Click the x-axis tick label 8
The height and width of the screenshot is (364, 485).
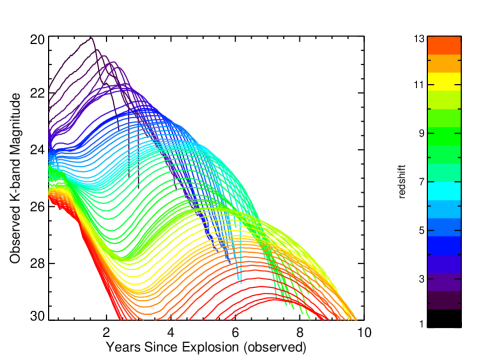point(300,332)
